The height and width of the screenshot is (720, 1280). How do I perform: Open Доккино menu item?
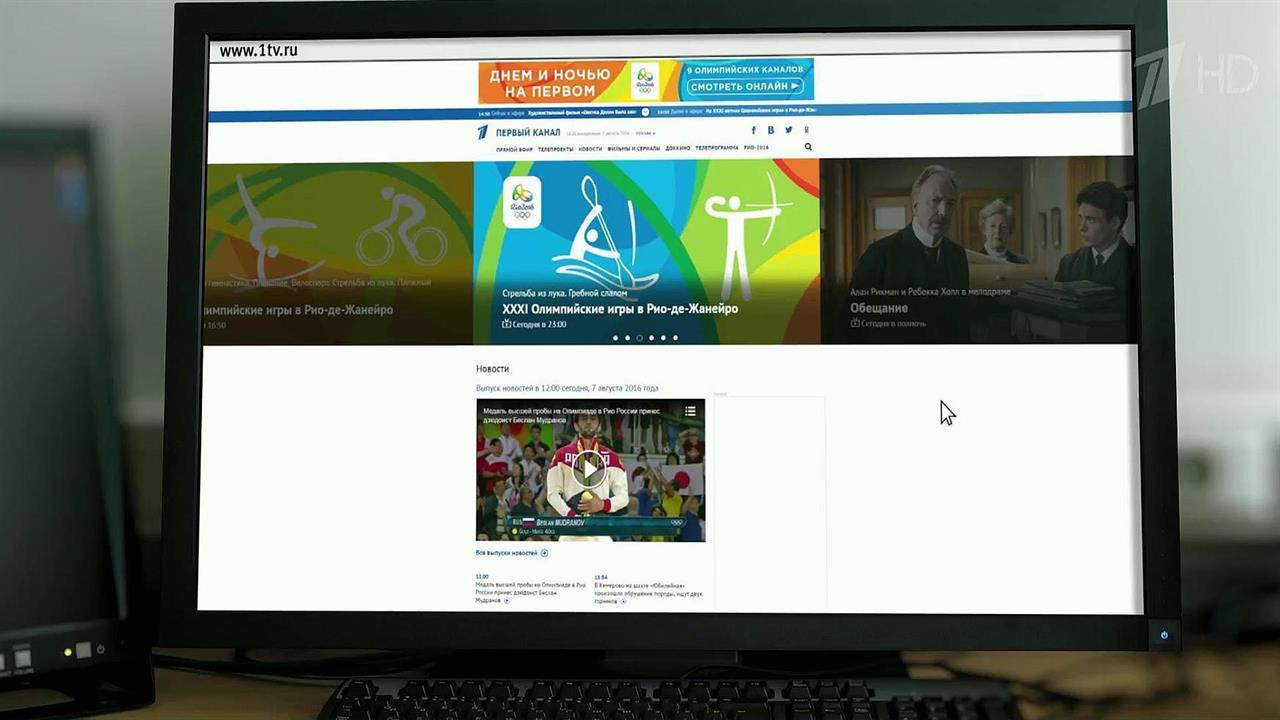(678, 148)
